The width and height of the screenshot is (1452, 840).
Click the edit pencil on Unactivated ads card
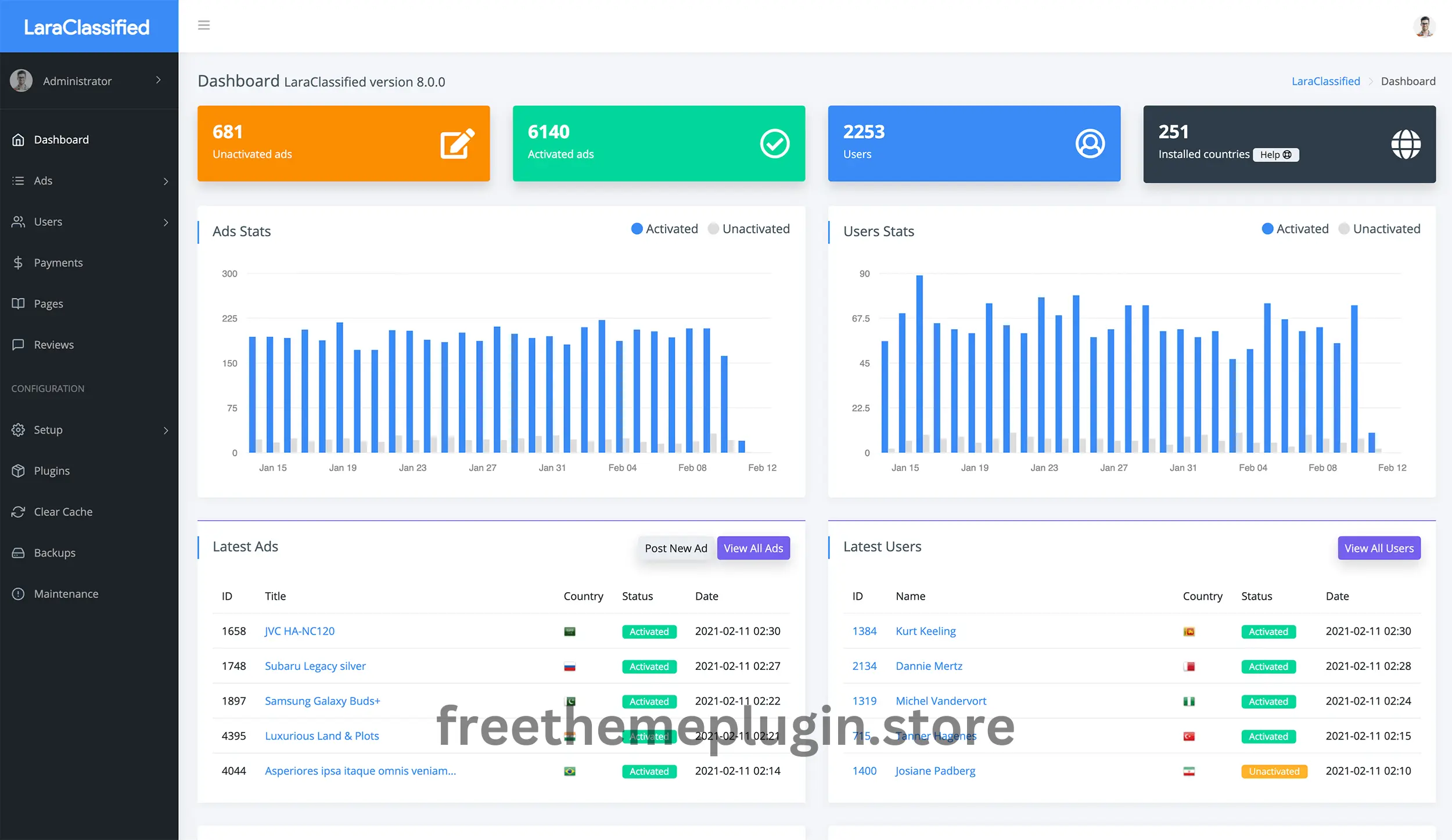tap(457, 143)
